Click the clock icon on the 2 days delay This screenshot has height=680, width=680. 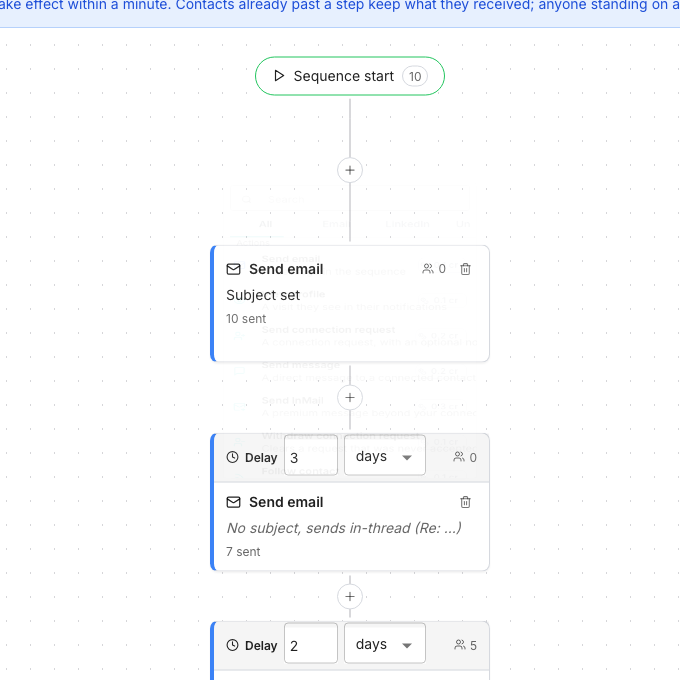coord(232,645)
